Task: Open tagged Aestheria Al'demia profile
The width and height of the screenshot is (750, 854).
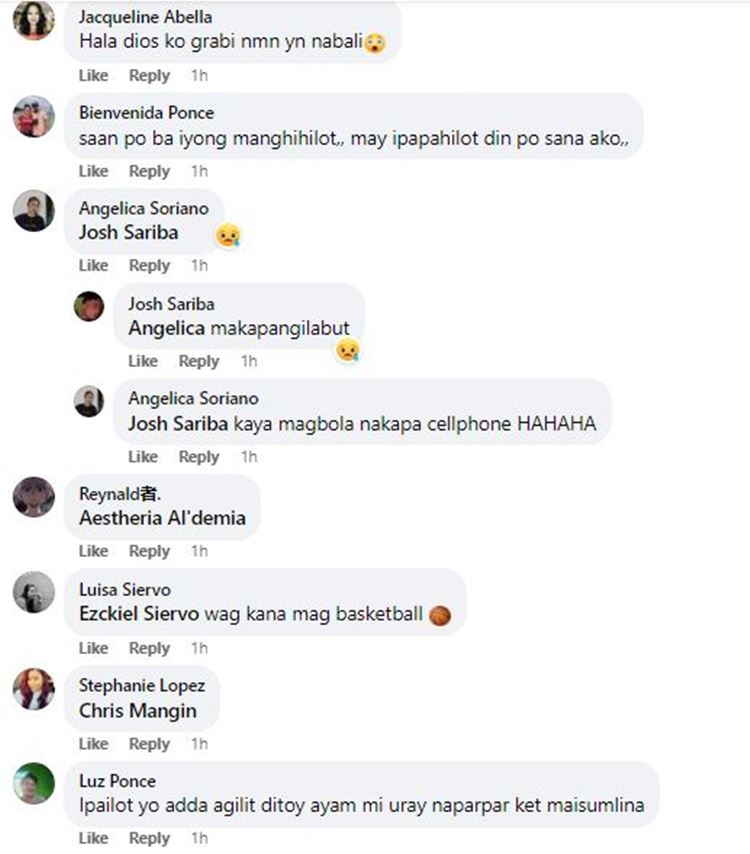Action: pos(162,517)
